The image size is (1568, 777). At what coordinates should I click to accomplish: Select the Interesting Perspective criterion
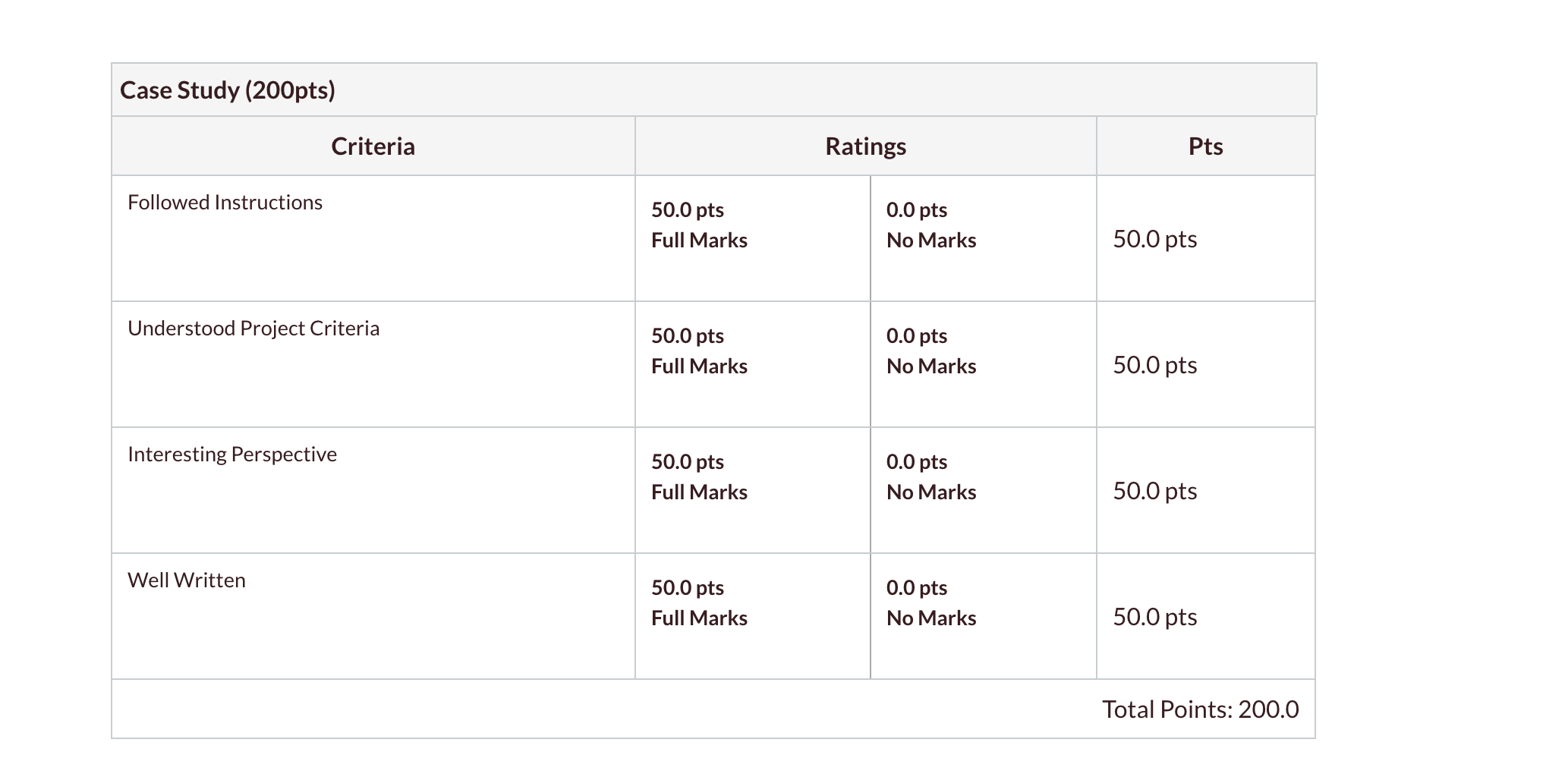(232, 455)
